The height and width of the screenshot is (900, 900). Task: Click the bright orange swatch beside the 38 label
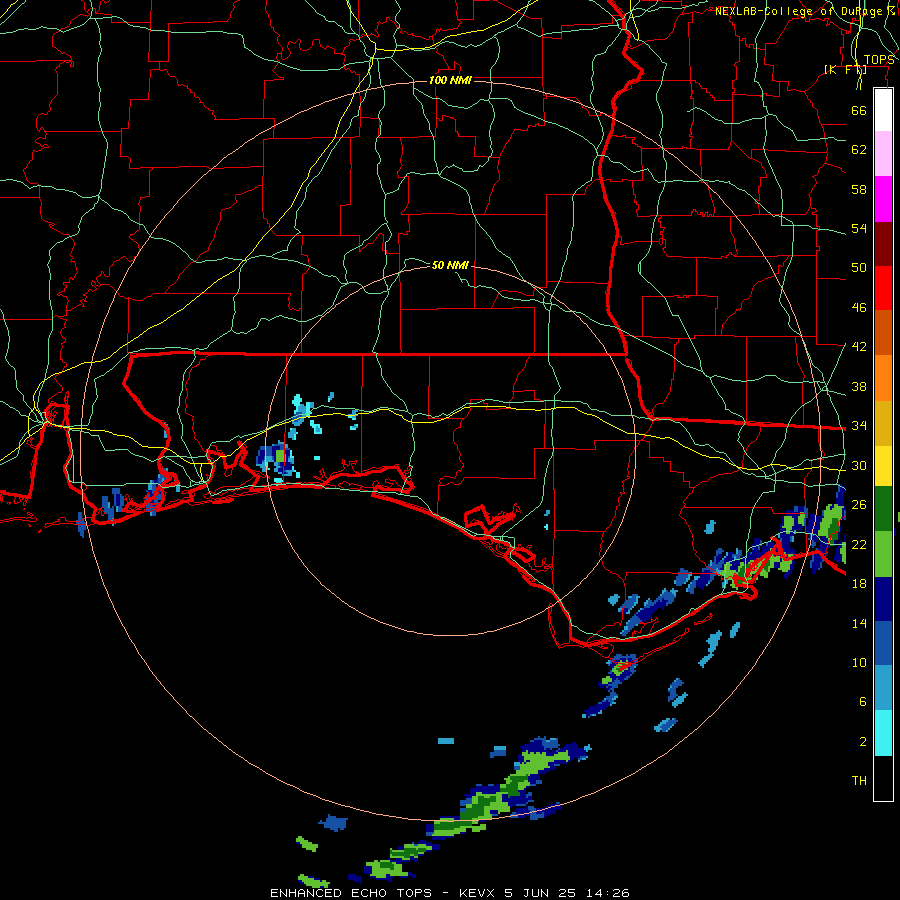tap(883, 378)
